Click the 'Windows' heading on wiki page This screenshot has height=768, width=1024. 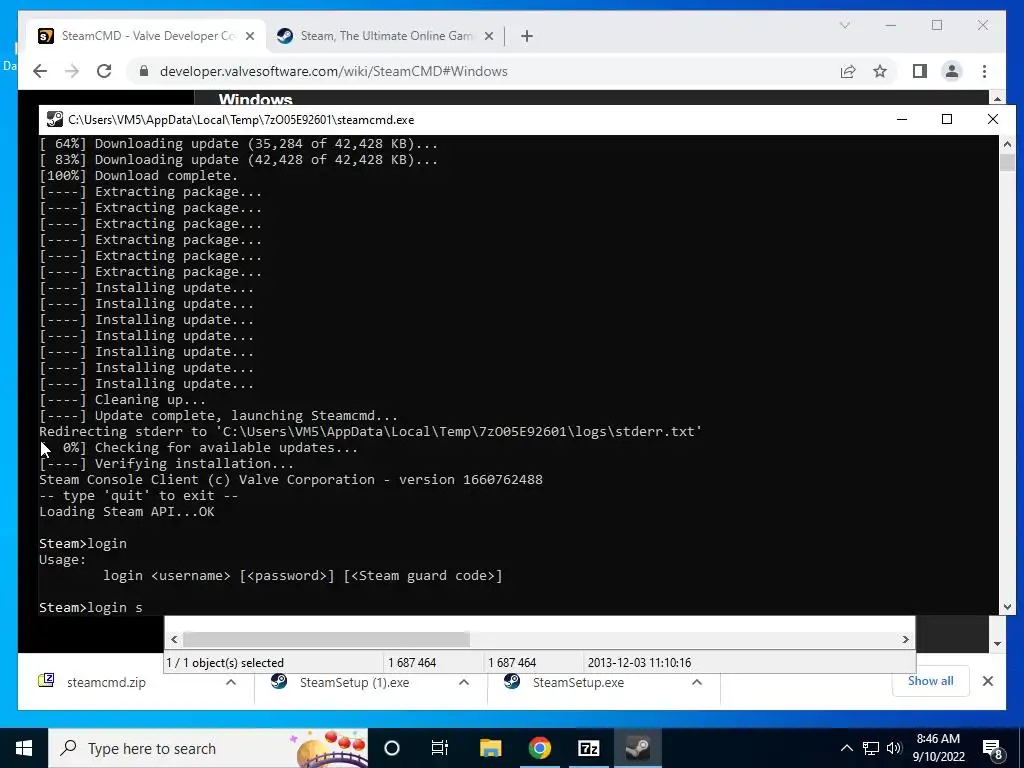(255, 99)
